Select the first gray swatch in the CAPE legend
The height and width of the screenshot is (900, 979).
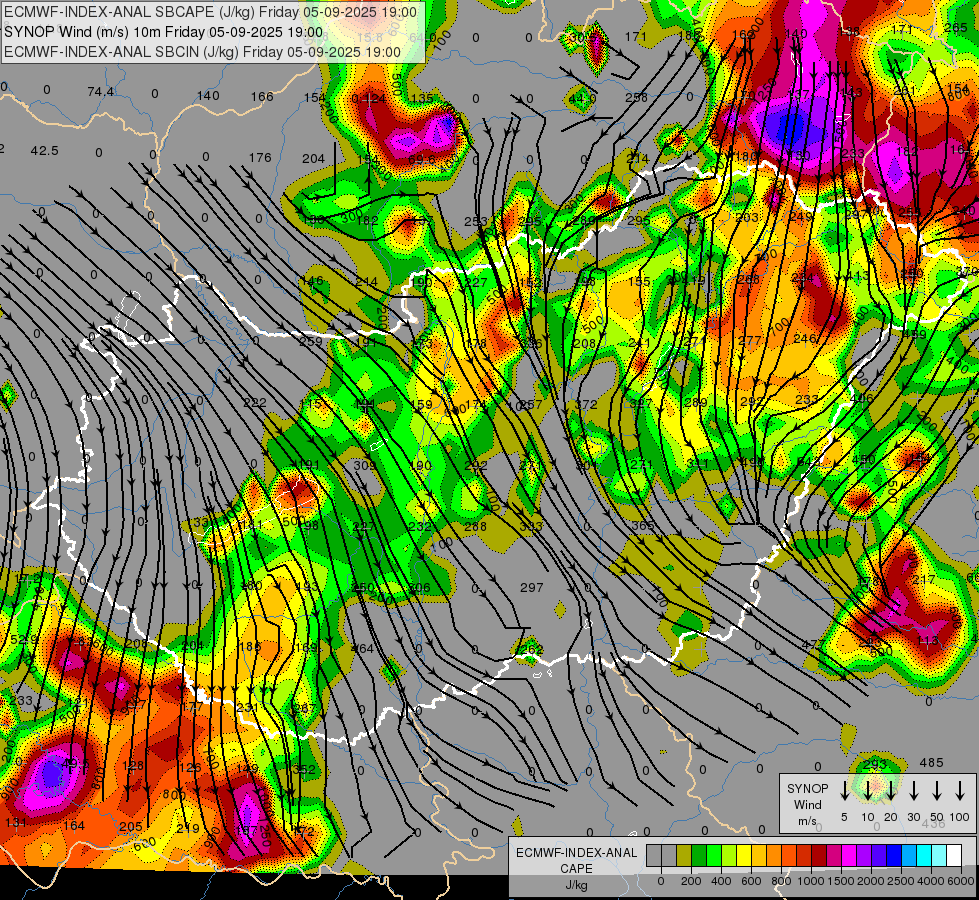pyautogui.click(x=654, y=855)
